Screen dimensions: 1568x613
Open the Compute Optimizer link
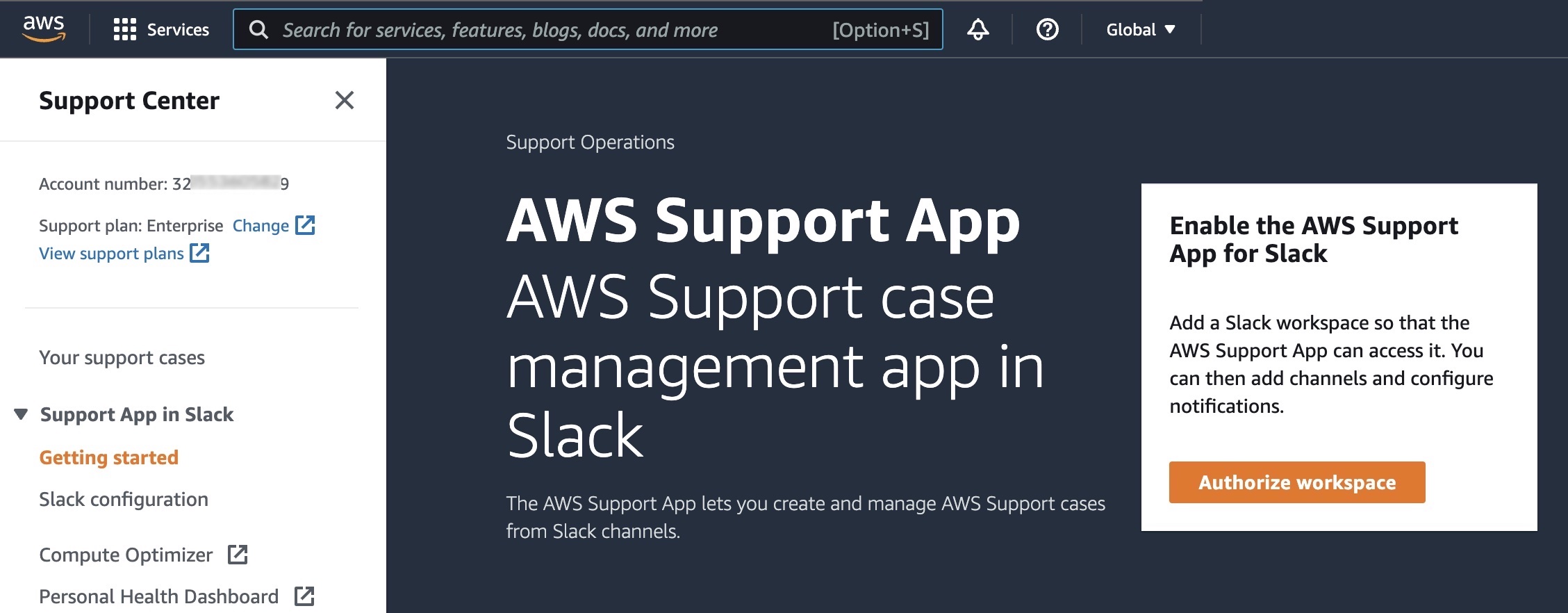click(x=126, y=555)
